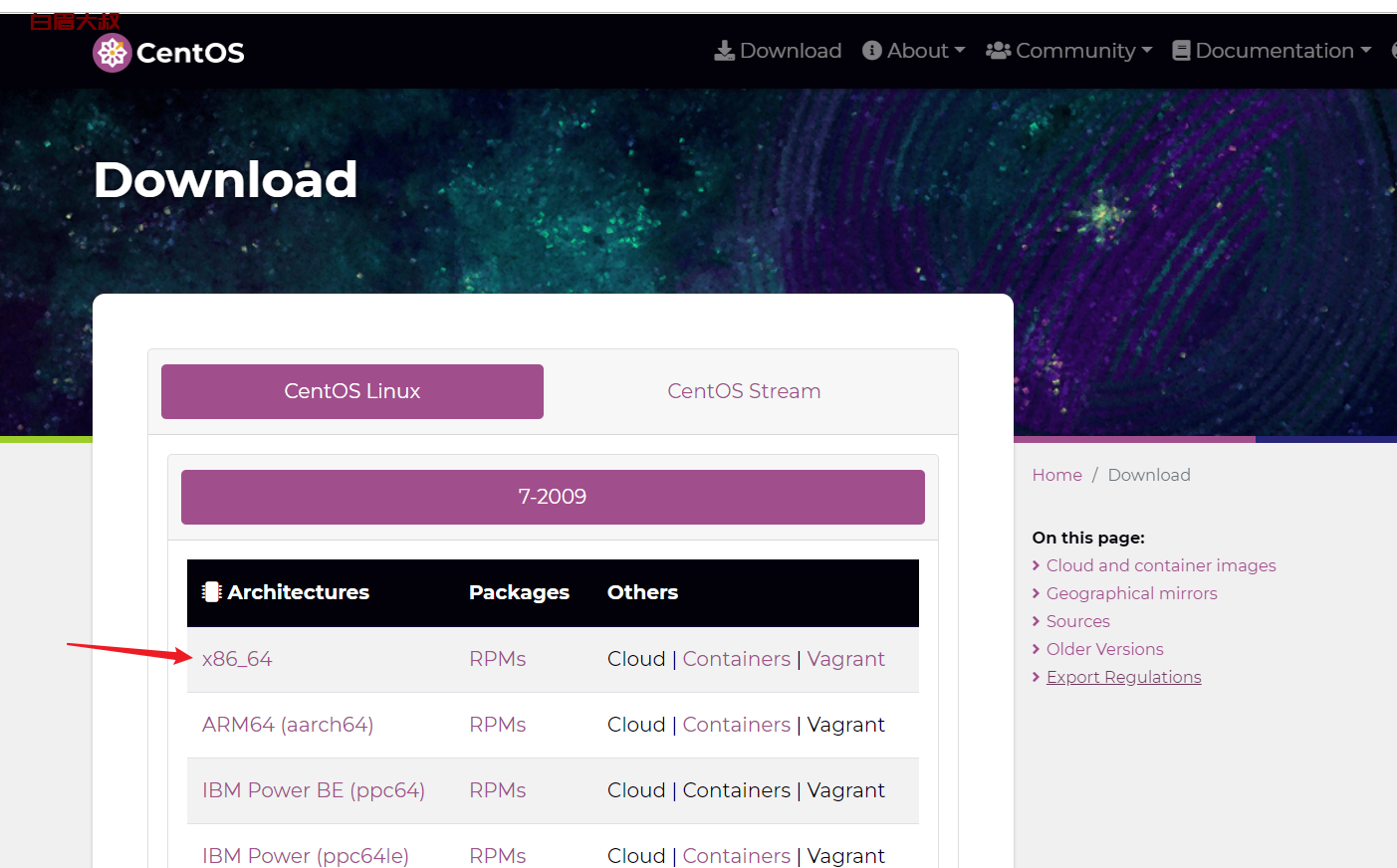Jump to Older Versions section
The image size is (1397, 868).
click(1105, 649)
